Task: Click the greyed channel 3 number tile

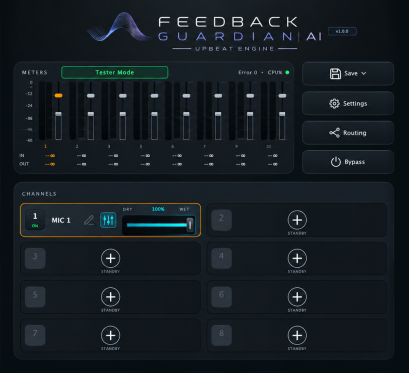Action: tap(35, 258)
